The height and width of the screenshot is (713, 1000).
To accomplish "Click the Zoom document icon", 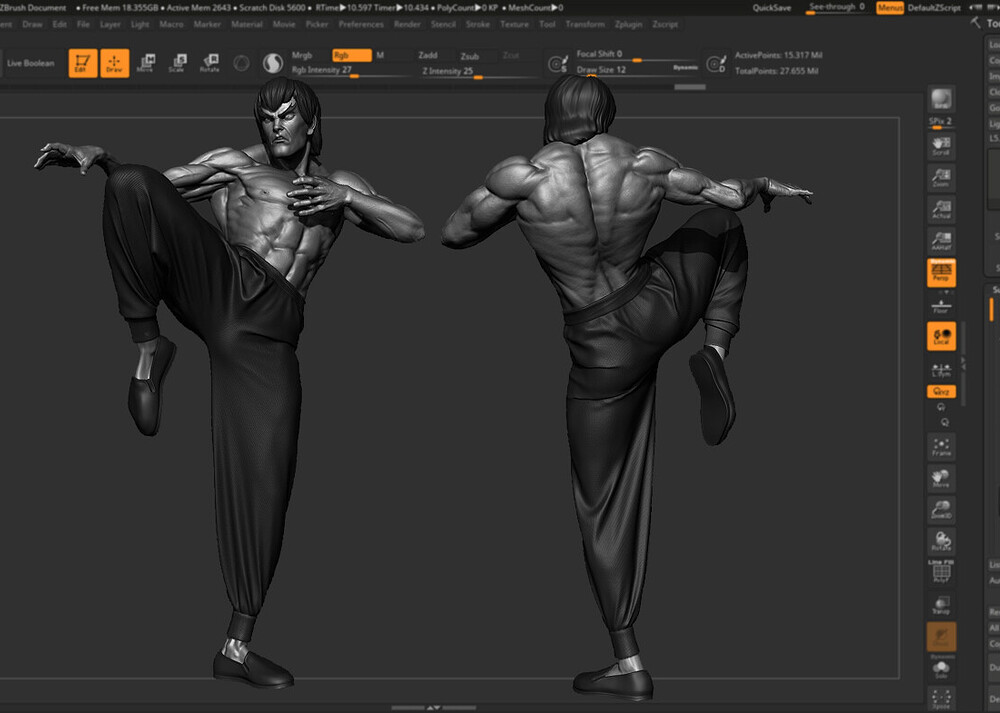I will pos(941,177).
